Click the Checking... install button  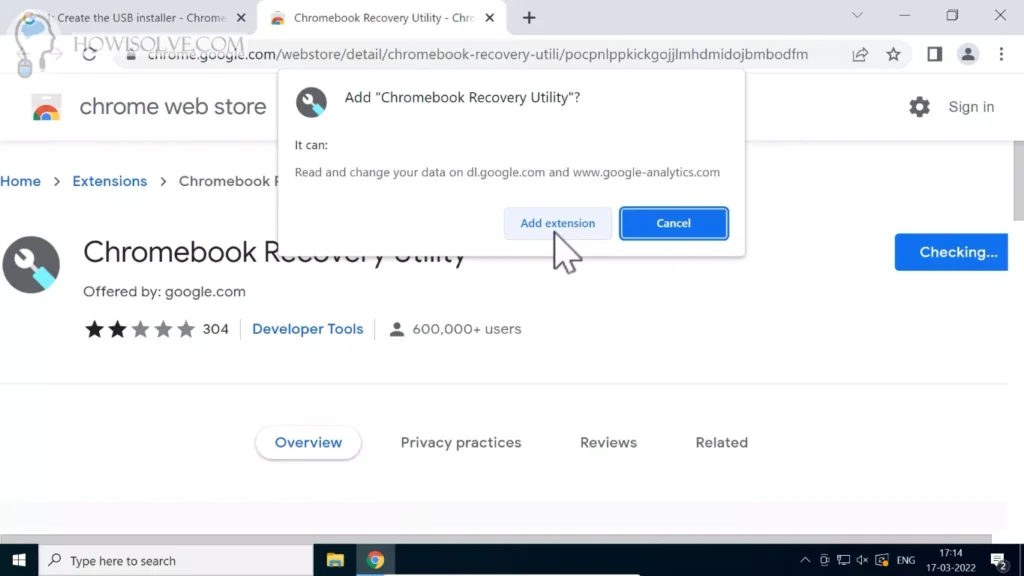click(951, 252)
